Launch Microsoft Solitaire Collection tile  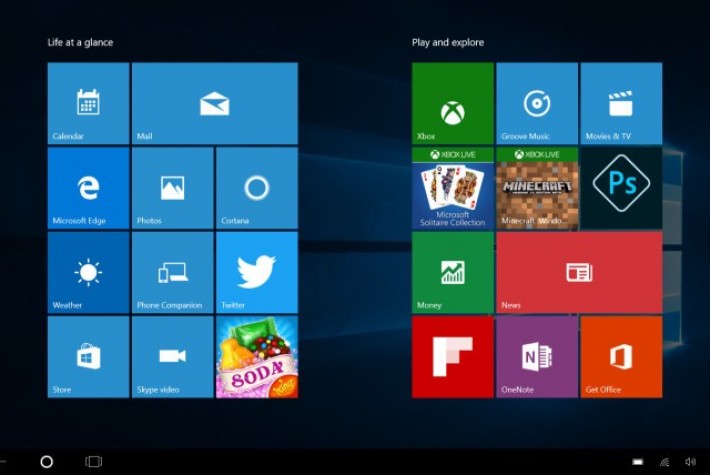pos(453,188)
